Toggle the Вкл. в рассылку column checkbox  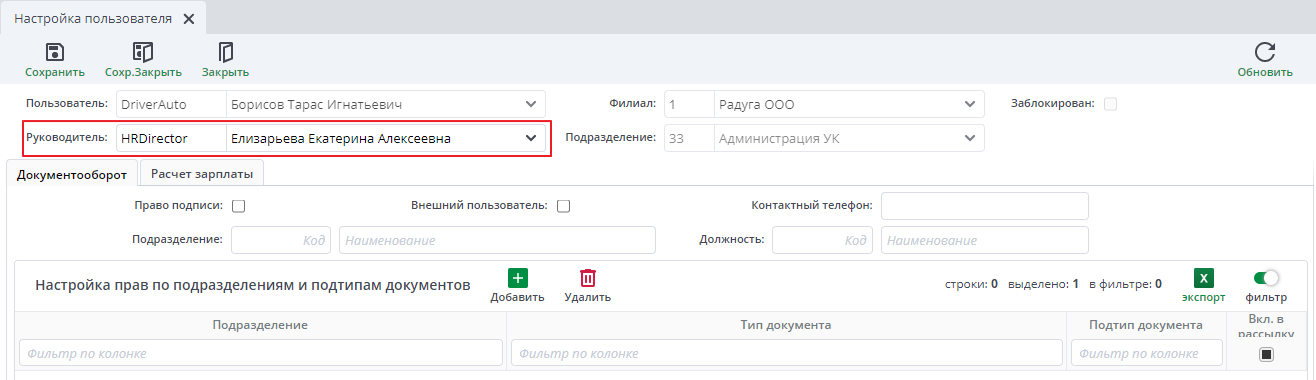point(1266,354)
